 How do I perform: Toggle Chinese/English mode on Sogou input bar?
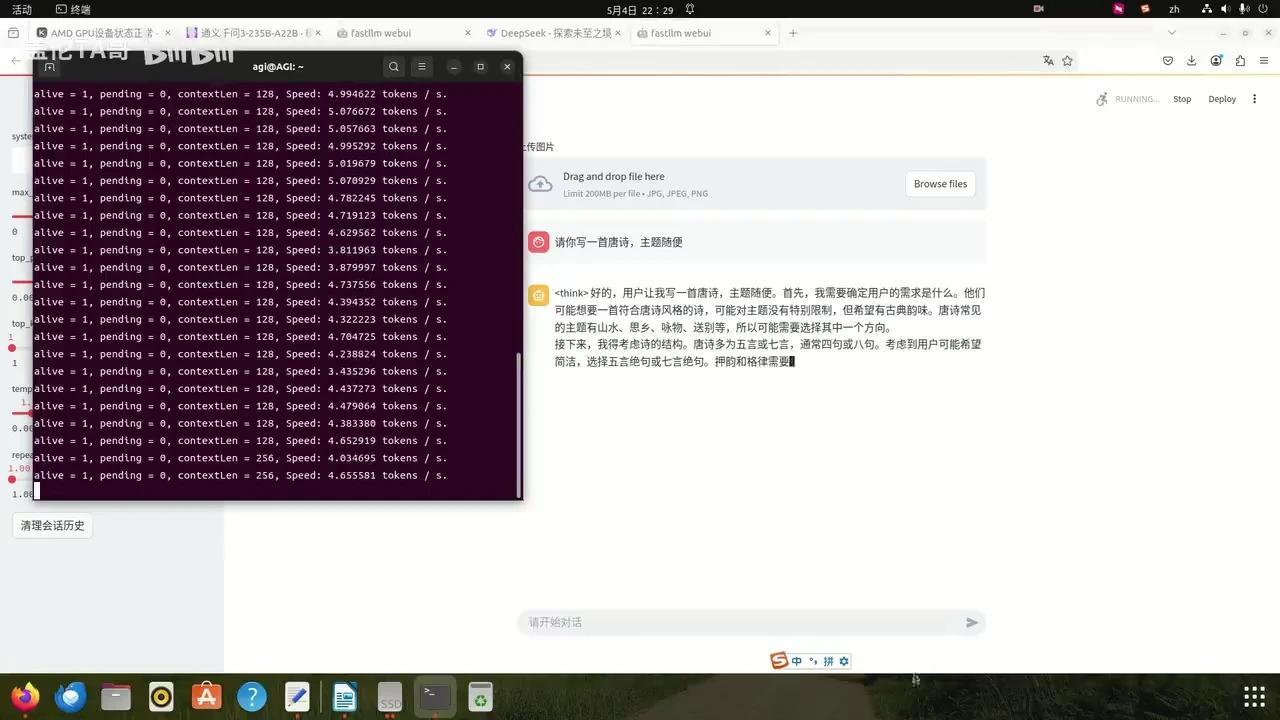click(x=797, y=661)
